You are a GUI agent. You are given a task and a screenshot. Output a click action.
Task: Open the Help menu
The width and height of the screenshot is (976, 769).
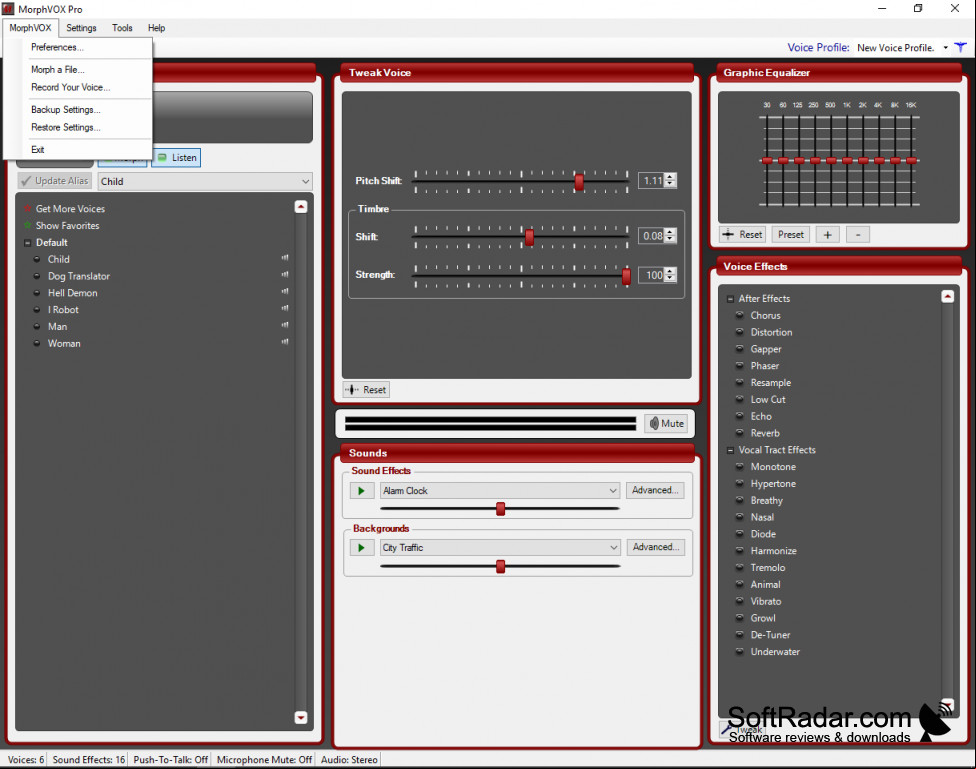point(156,28)
